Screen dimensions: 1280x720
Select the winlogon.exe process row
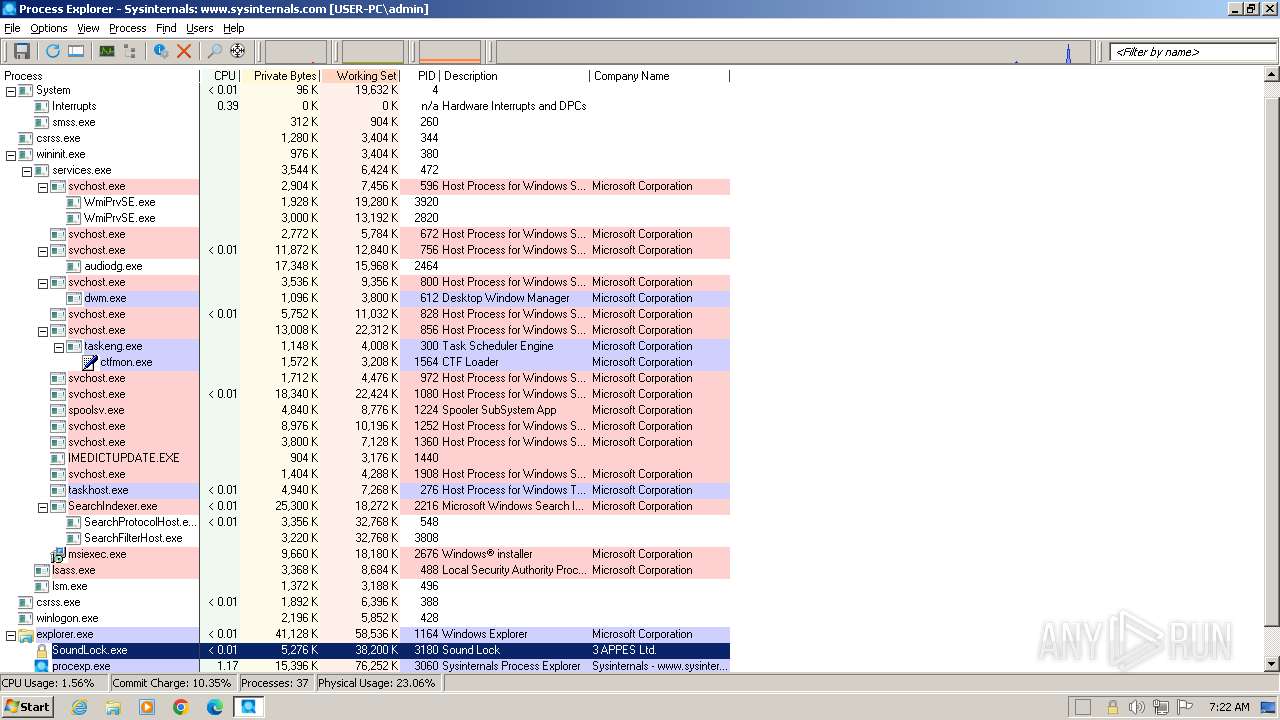[365, 618]
